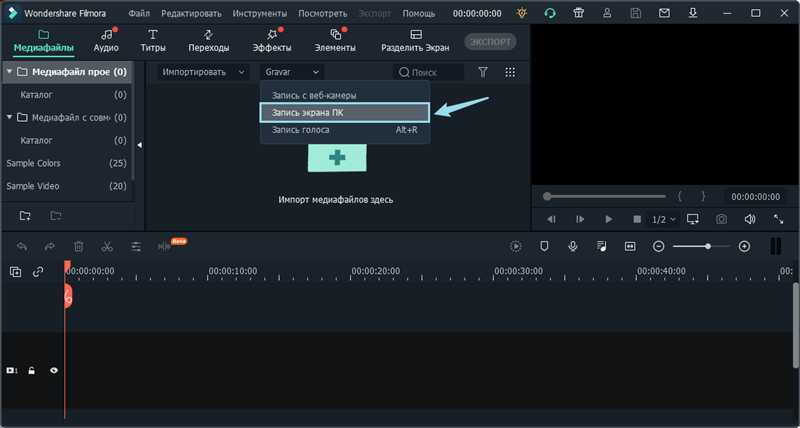
Task: Switch to the Титры tab
Action: point(153,41)
